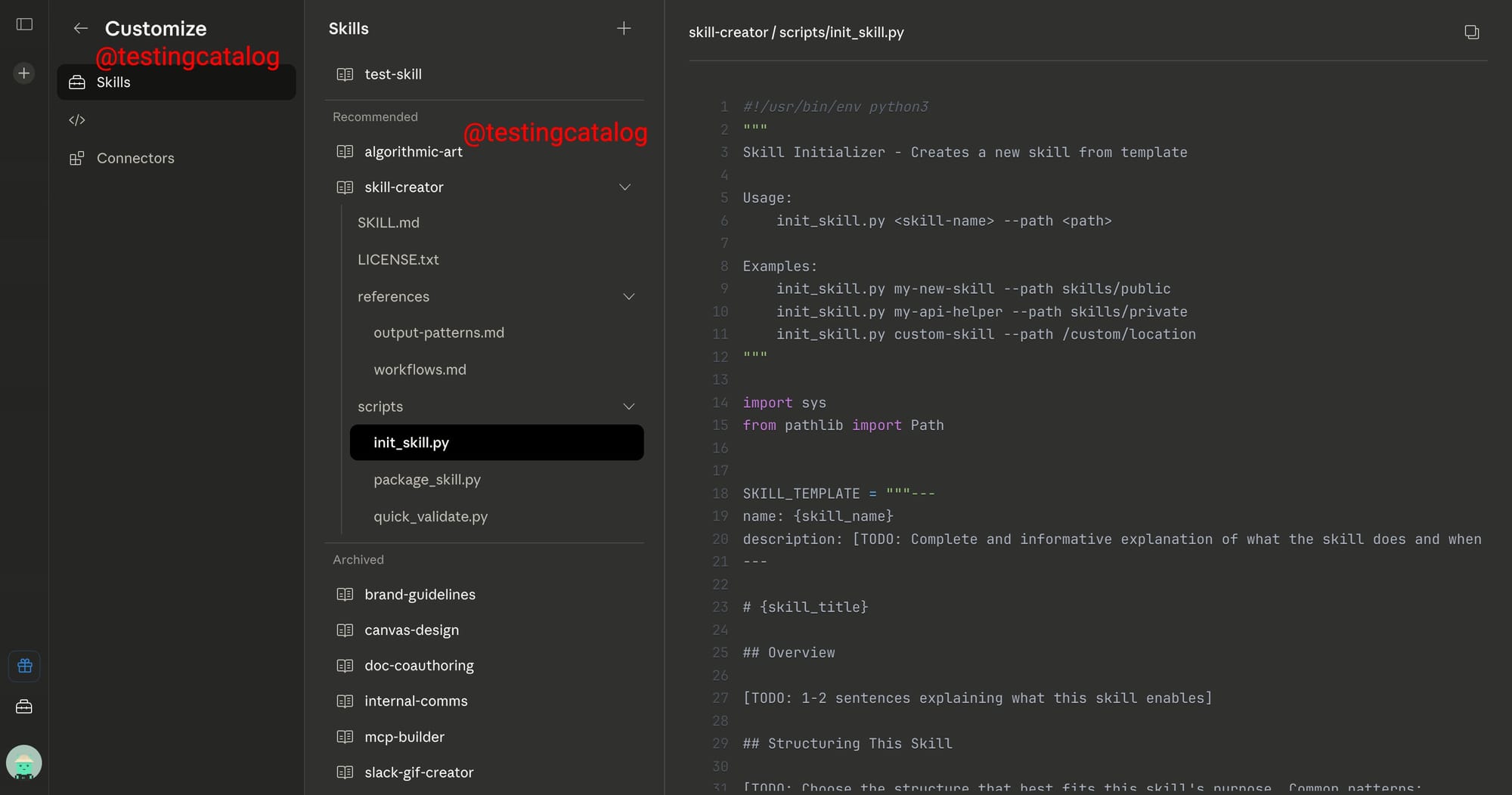
Task: Collapse the references folder
Action: pyautogui.click(x=628, y=297)
